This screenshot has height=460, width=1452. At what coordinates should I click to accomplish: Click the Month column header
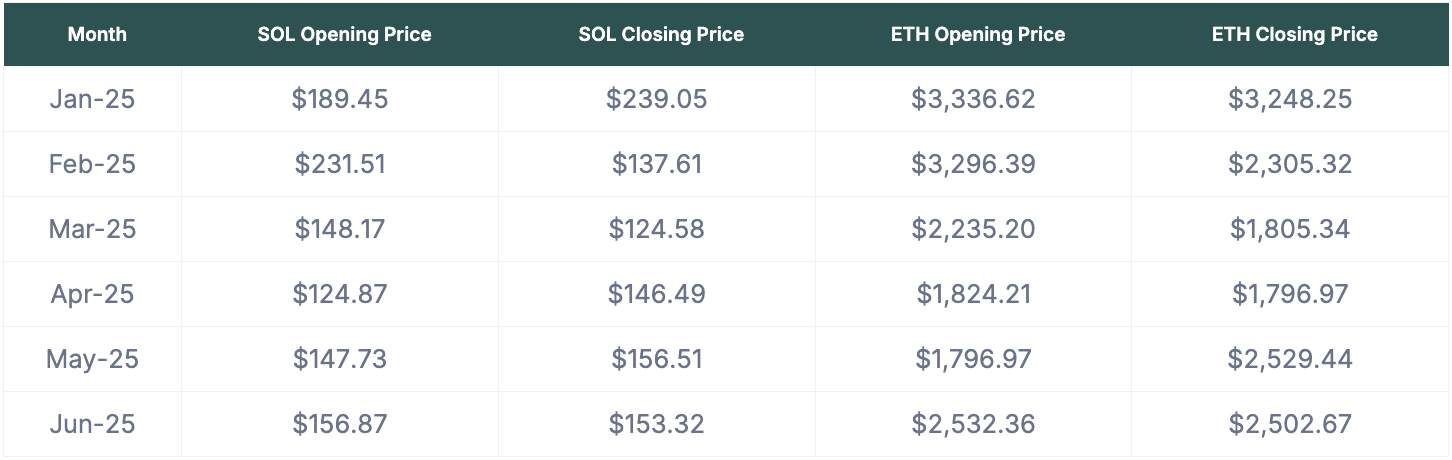(x=97, y=34)
